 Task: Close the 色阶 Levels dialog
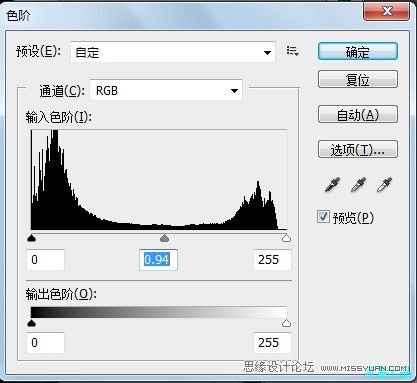point(386,11)
